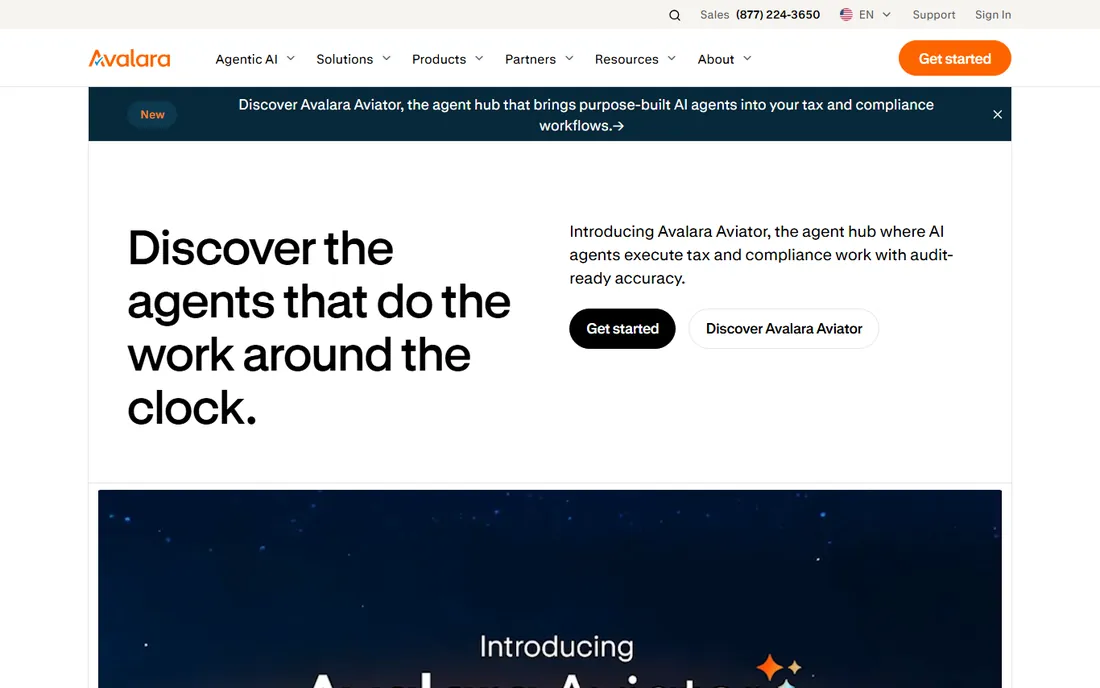Click the chevron beside Partners
Viewport: 1100px width, 688px height.
569,58
